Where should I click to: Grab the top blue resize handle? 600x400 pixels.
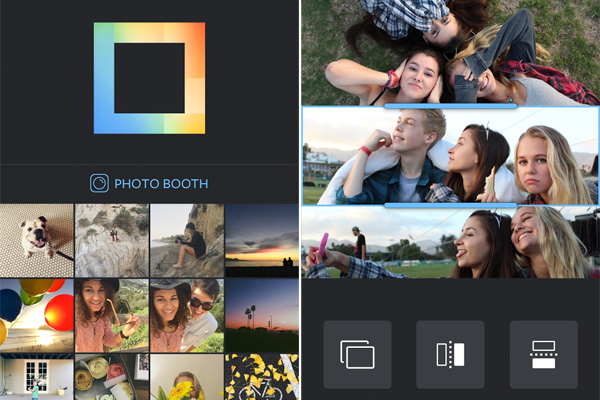[x=450, y=106]
